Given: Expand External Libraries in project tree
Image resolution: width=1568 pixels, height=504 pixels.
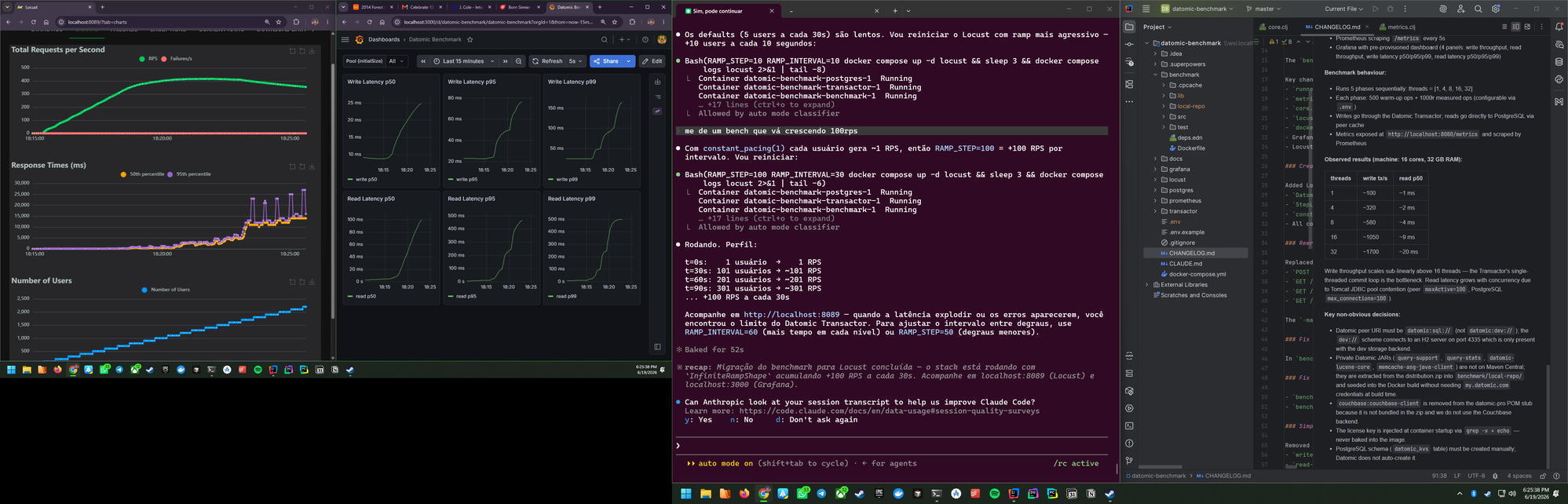Looking at the screenshot, I should point(1147,285).
